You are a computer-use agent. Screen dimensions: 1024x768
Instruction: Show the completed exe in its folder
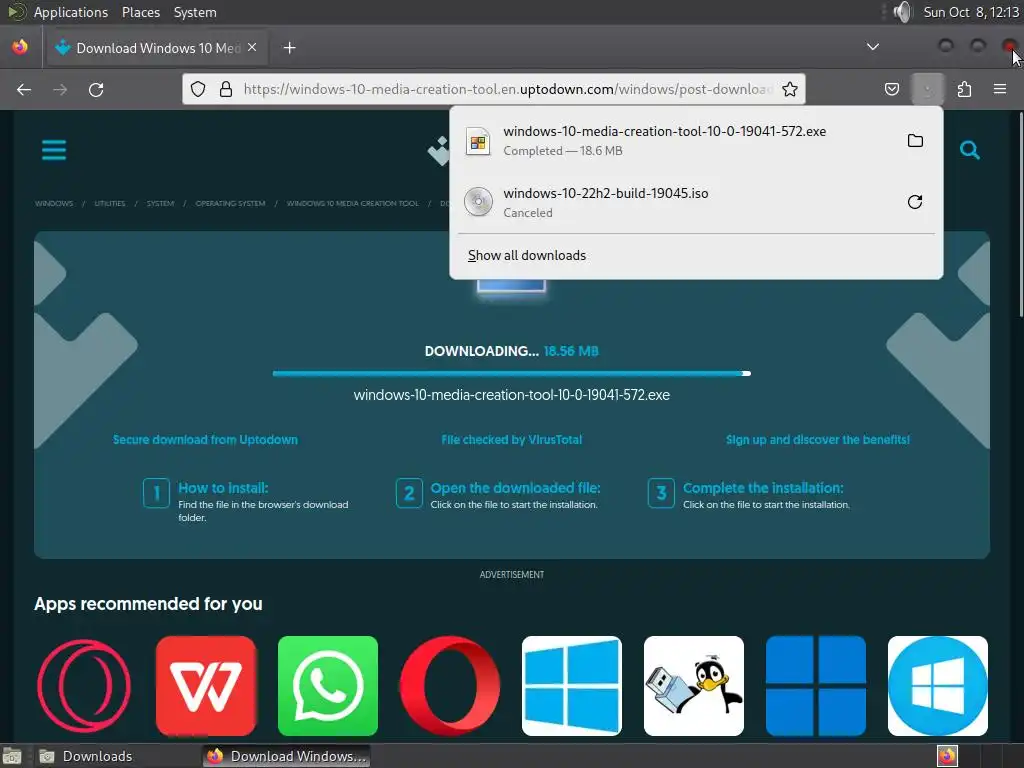coord(915,140)
